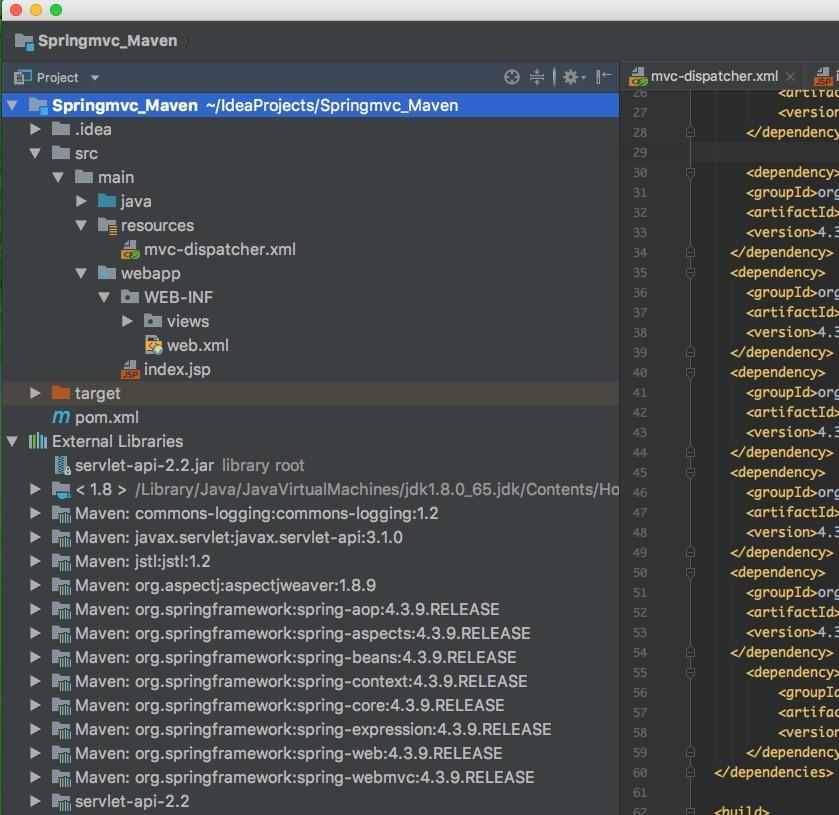Select Maven spring-webmvc:4.3.9.RELEASE entry

tap(304, 777)
